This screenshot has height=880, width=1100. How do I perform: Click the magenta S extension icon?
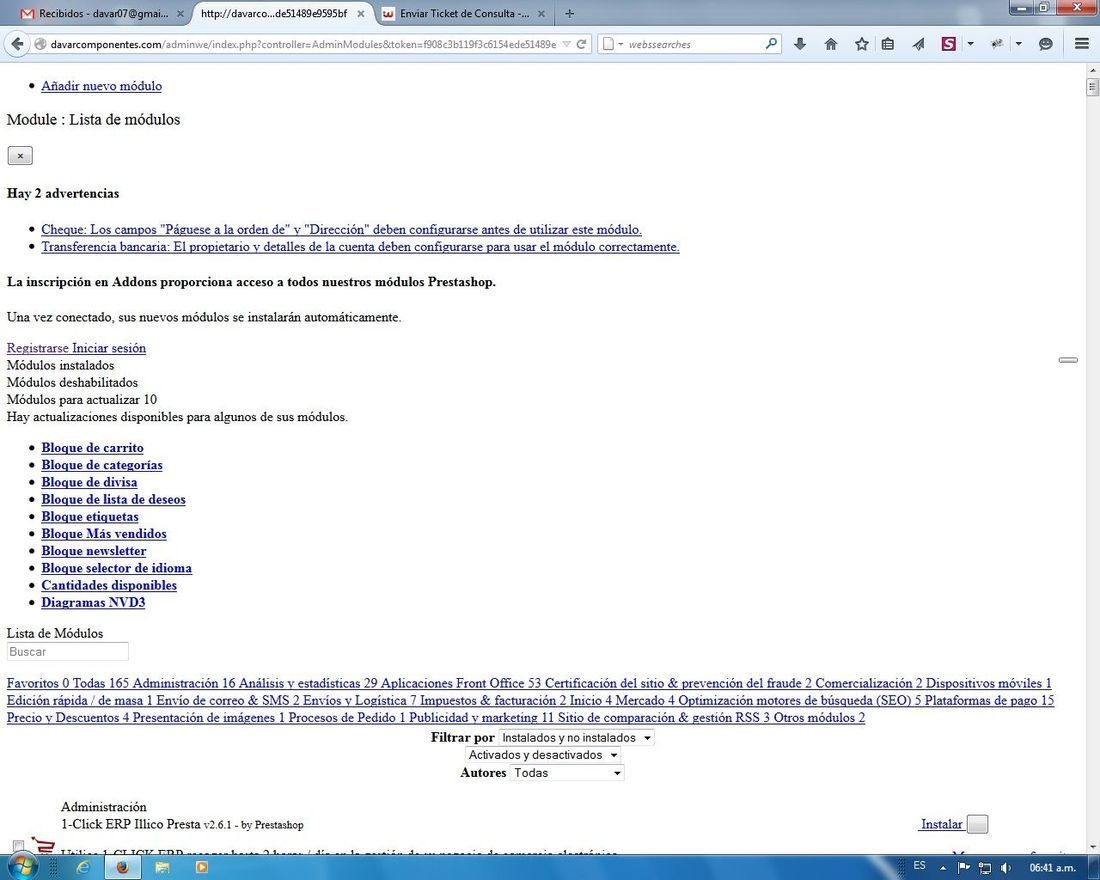tap(948, 44)
